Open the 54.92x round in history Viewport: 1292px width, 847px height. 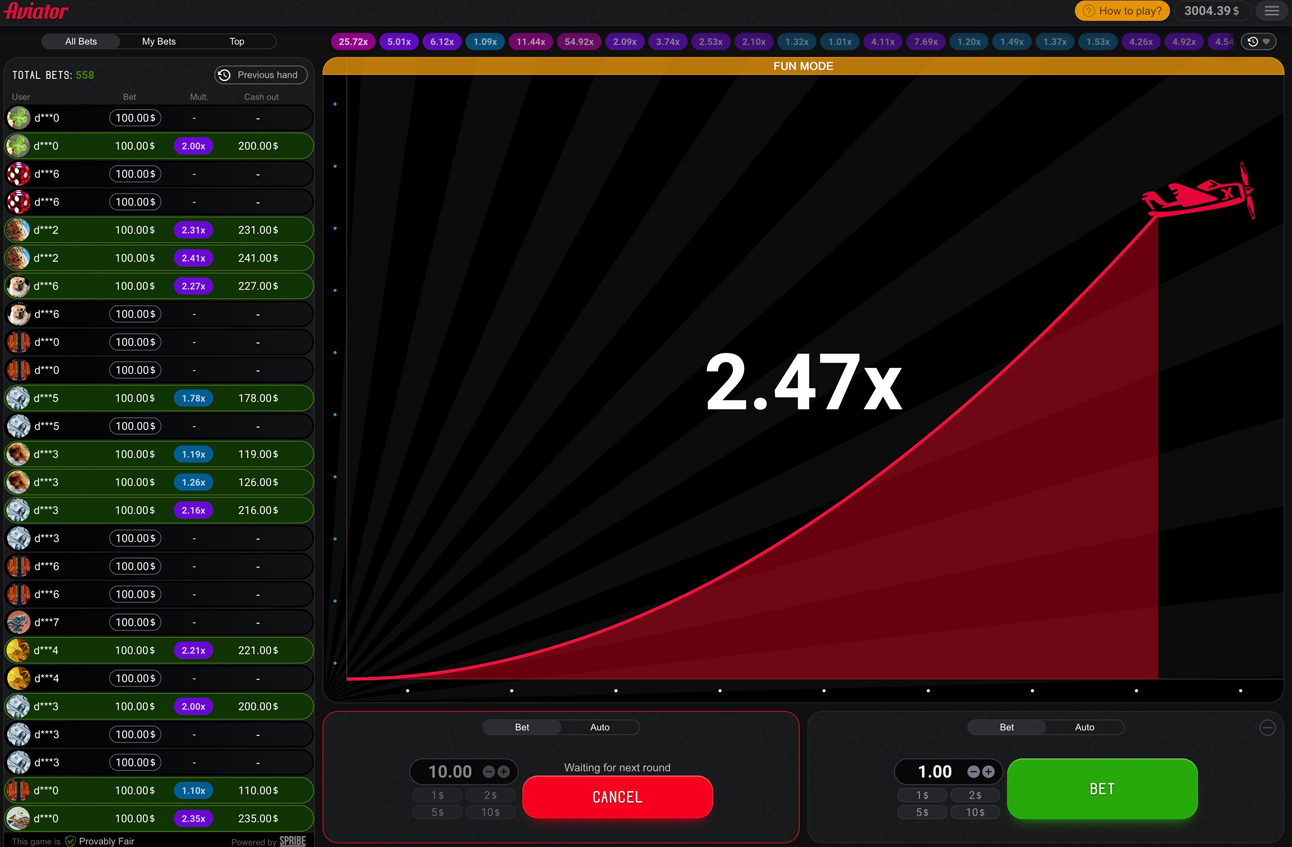point(580,42)
